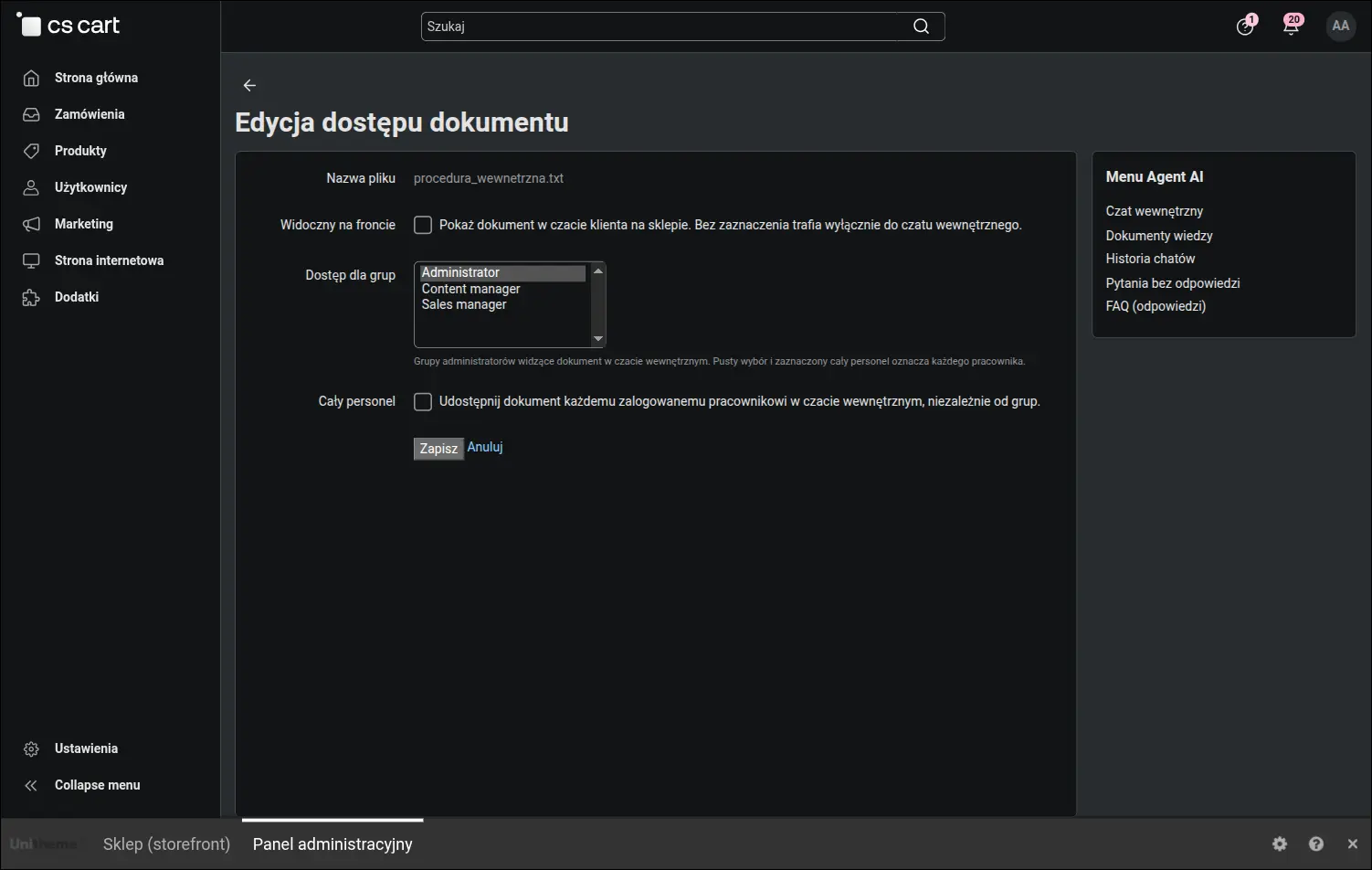Open the help icon with badge 1
This screenshot has width=1372, height=870.
coord(1245,26)
